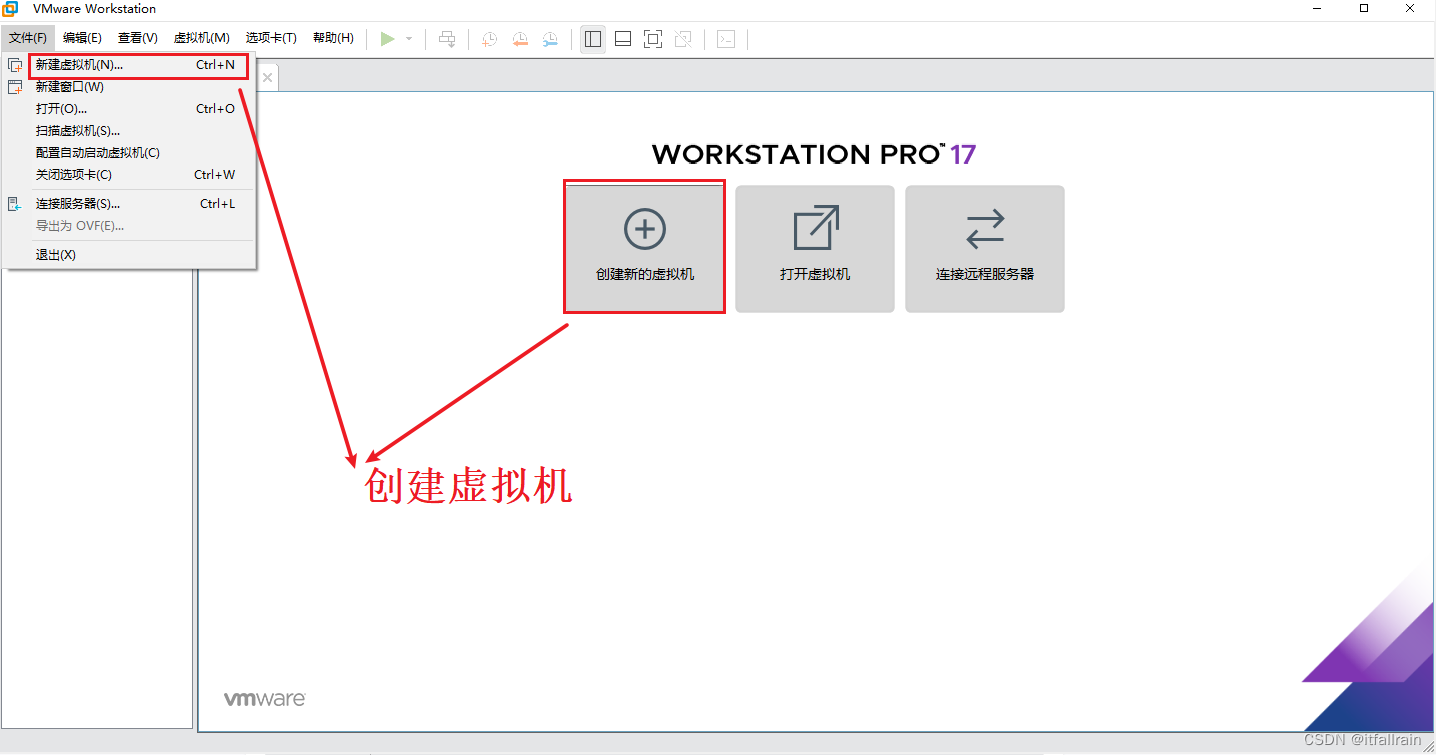Open the 虚拟机(M) menu
The width and height of the screenshot is (1436, 755).
pyautogui.click(x=202, y=38)
